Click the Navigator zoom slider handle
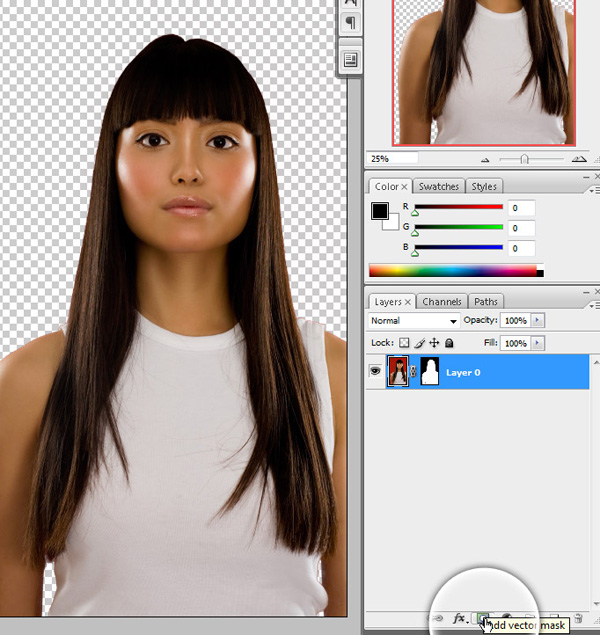This screenshot has height=635, width=600. click(524, 159)
